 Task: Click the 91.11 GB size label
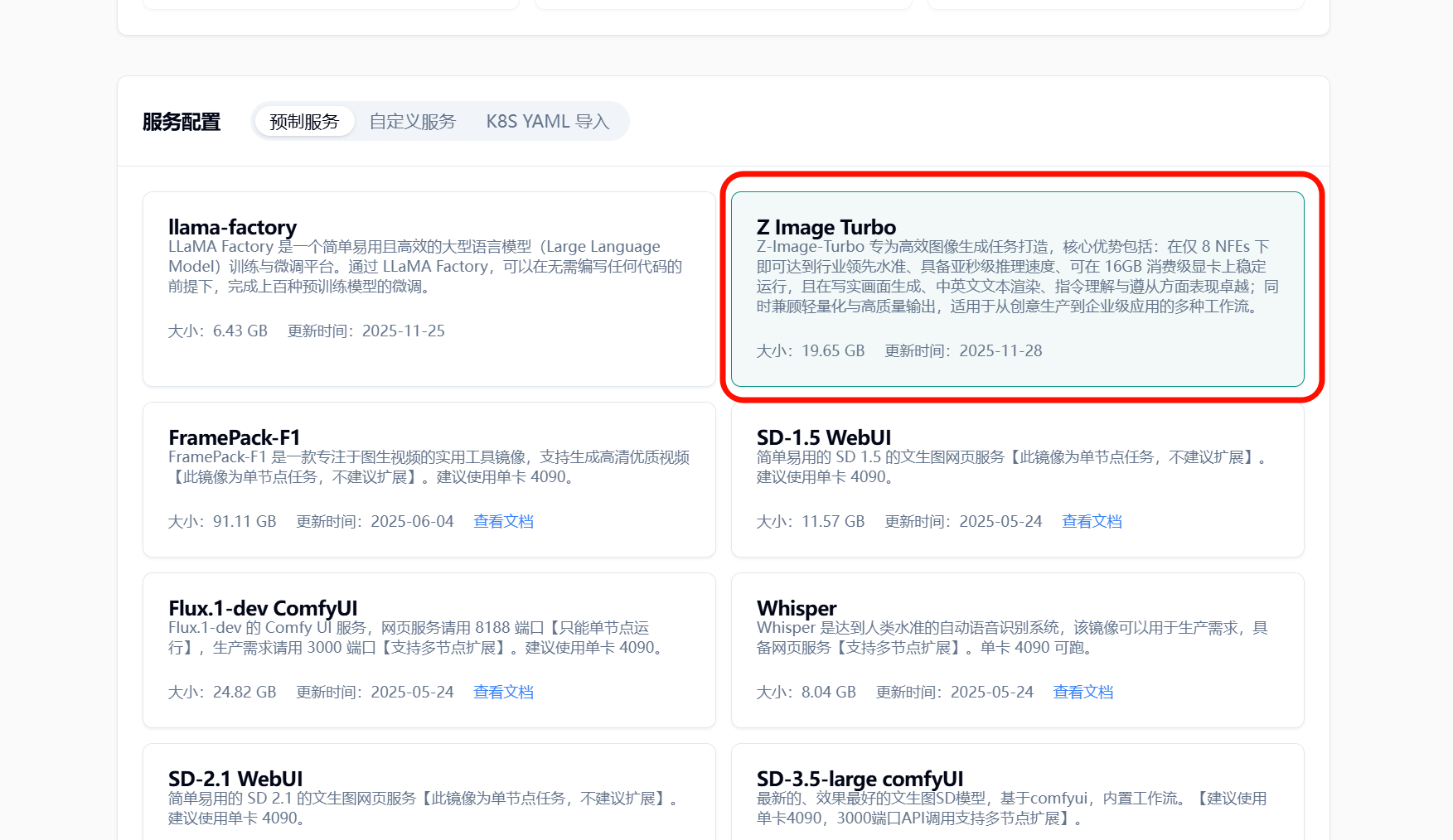coord(244,522)
